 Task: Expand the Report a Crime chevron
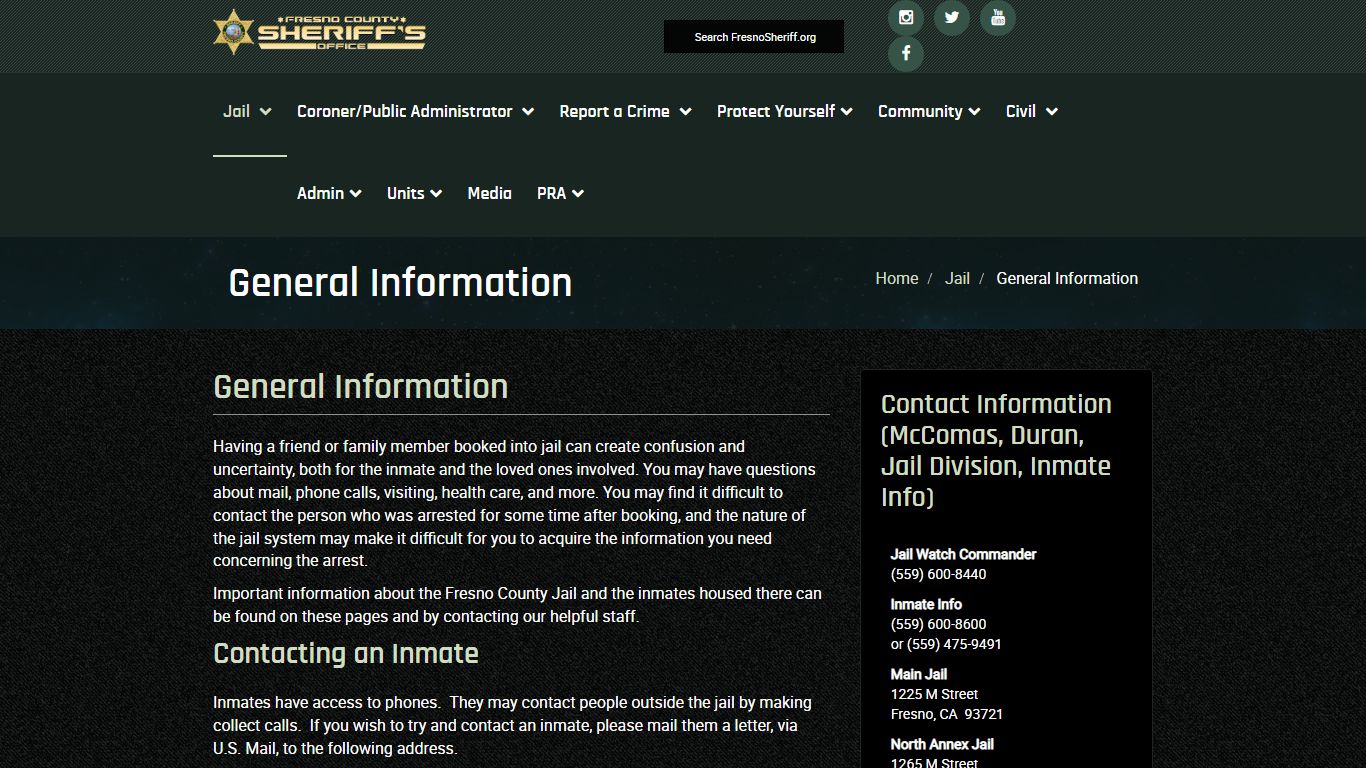(x=685, y=112)
